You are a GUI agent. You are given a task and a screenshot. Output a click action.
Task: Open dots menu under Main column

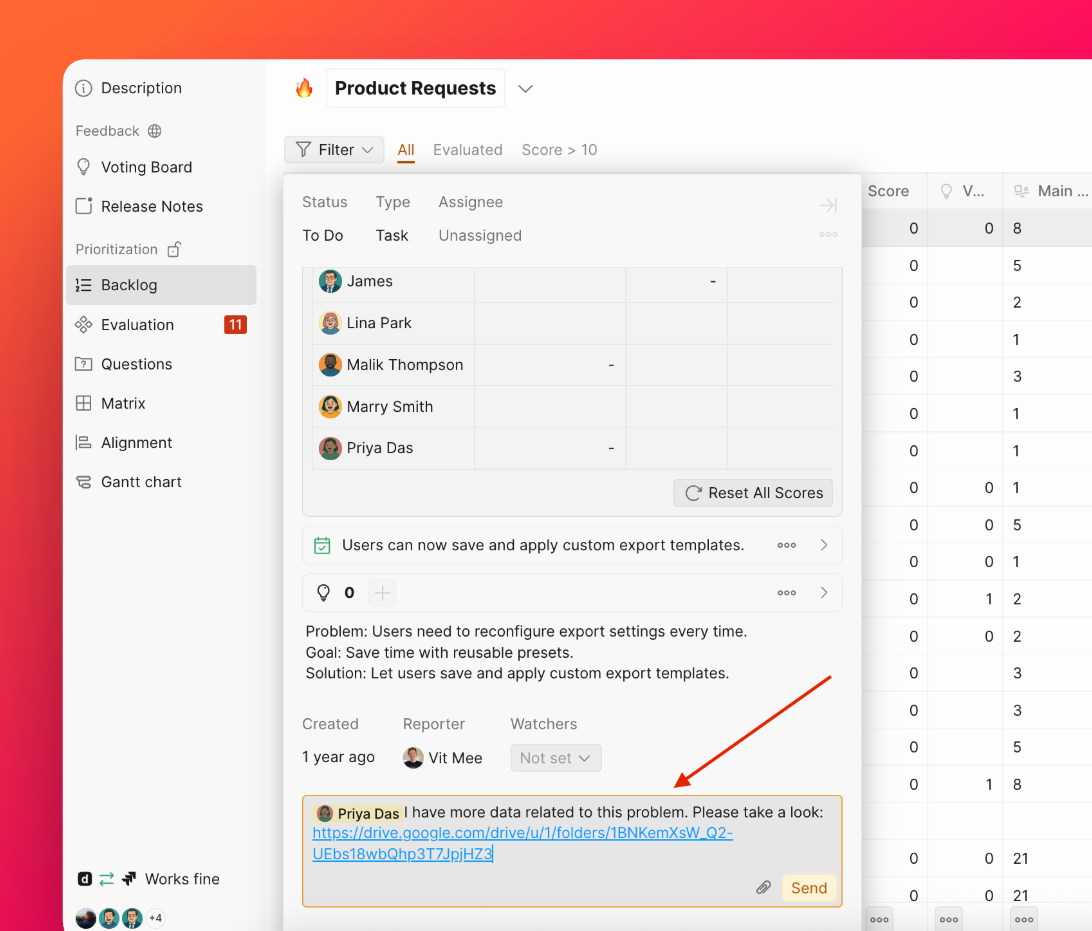(1024, 919)
